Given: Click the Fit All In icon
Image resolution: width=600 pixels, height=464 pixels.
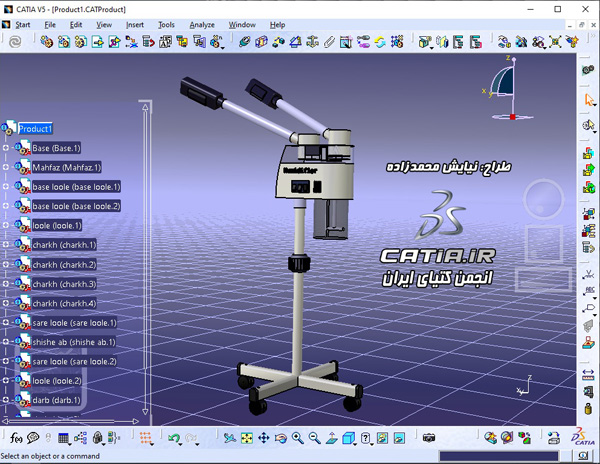Looking at the screenshot, I should coord(247,438).
